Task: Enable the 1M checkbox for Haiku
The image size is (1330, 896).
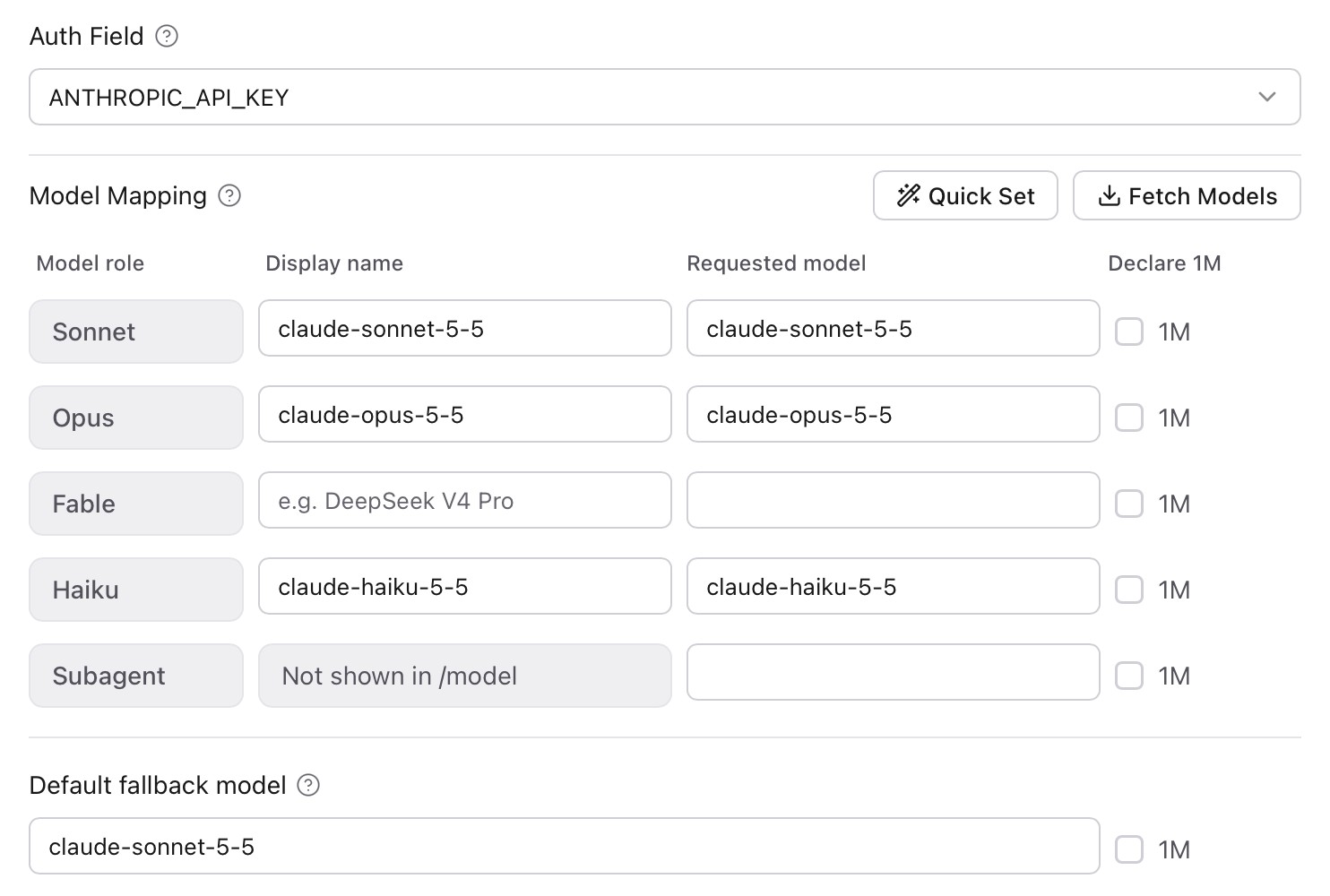Action: (x=1129, y=590)
